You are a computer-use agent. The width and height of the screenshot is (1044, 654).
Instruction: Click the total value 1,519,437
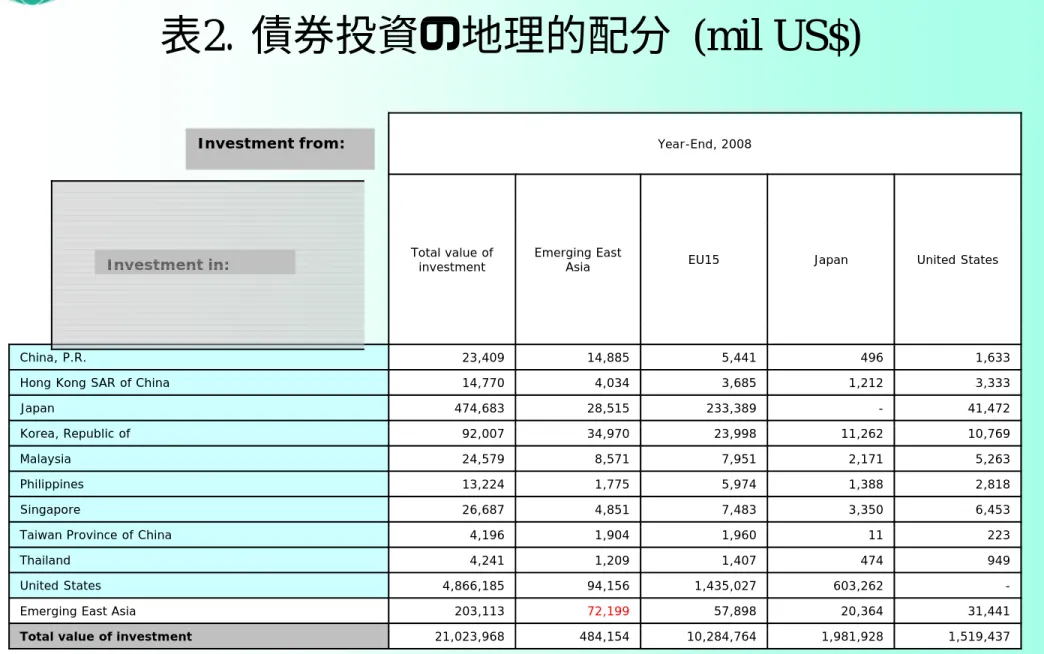click(x=979, y=636)
